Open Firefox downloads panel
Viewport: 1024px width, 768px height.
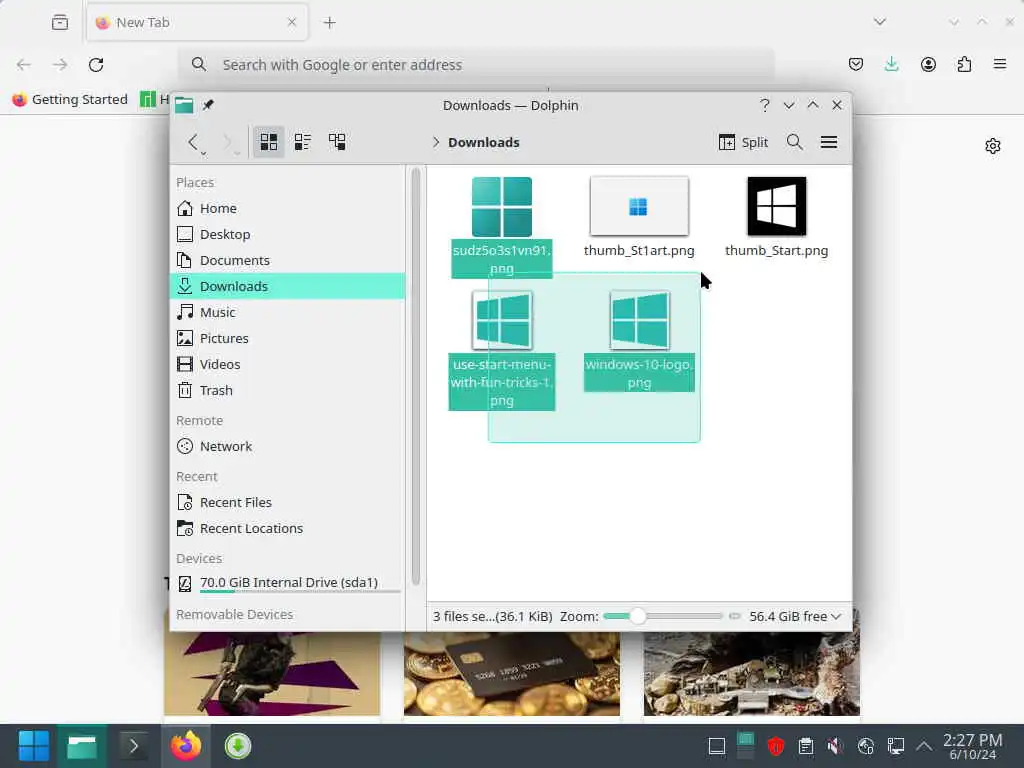[891, 64]
